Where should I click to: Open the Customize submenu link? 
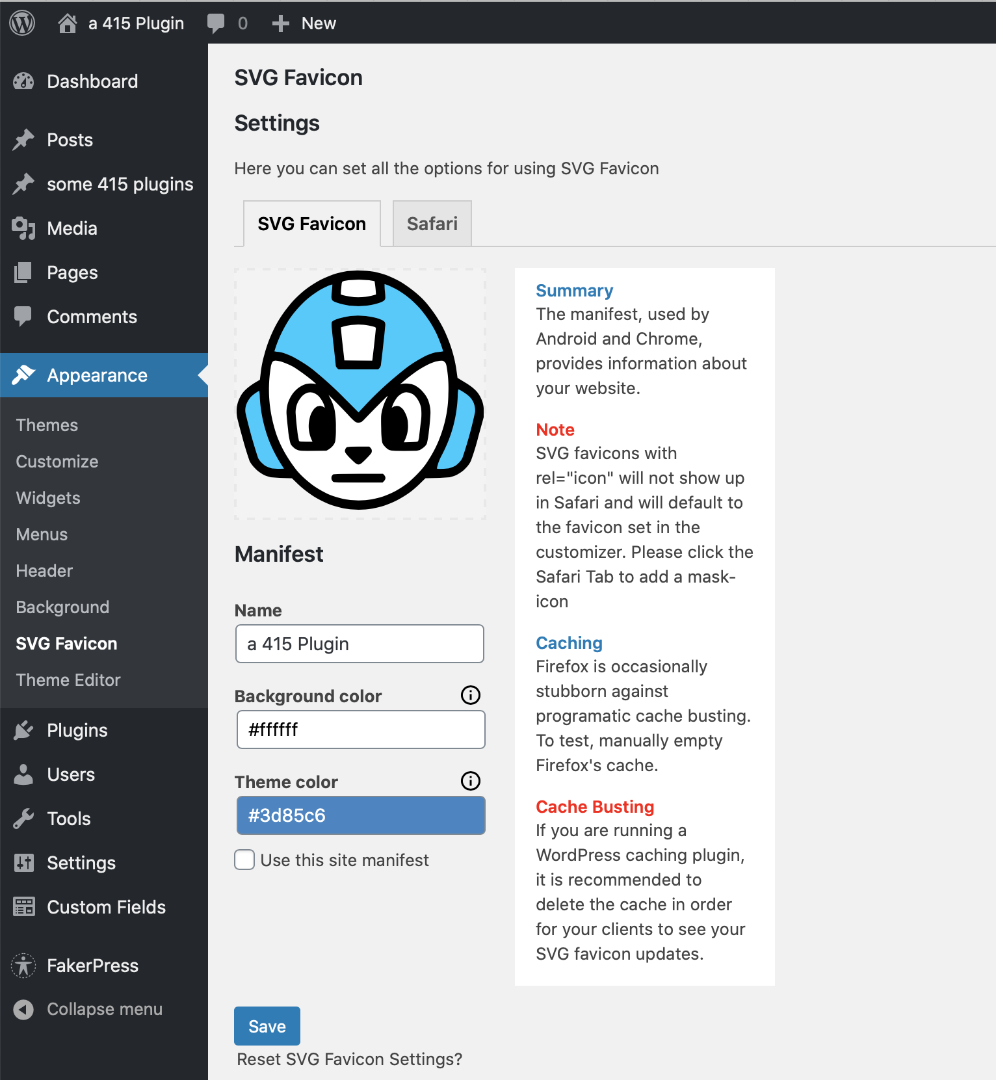[x=57, y=461]
